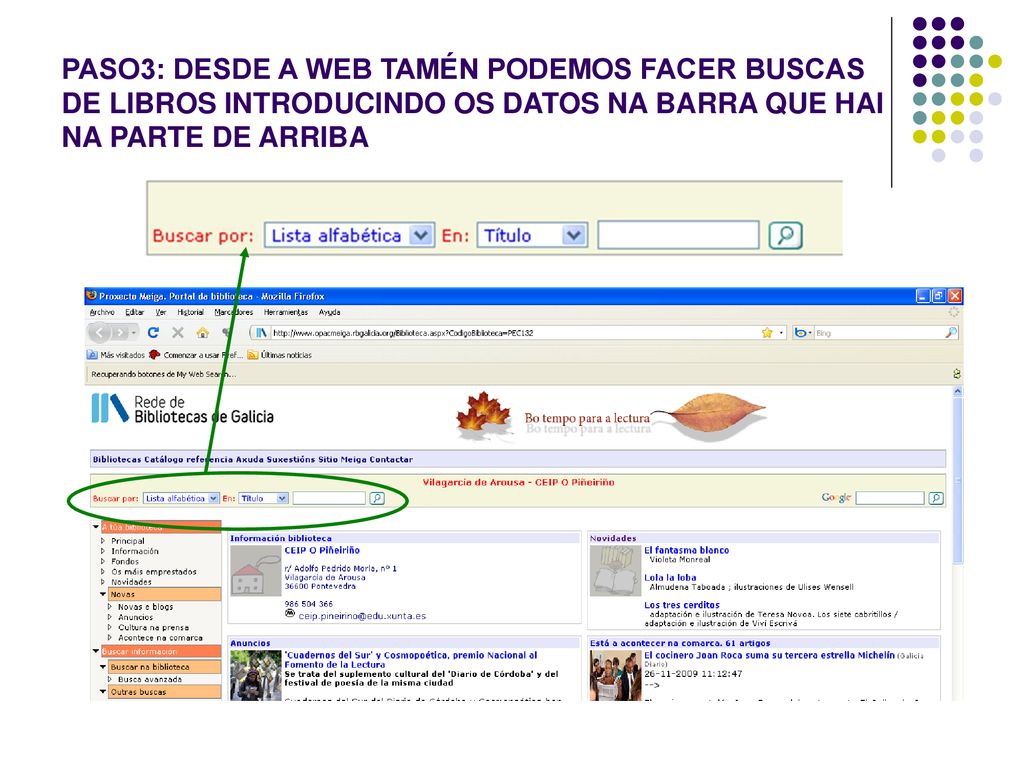Select Principal in the sidebar

(x=128, y=541)
